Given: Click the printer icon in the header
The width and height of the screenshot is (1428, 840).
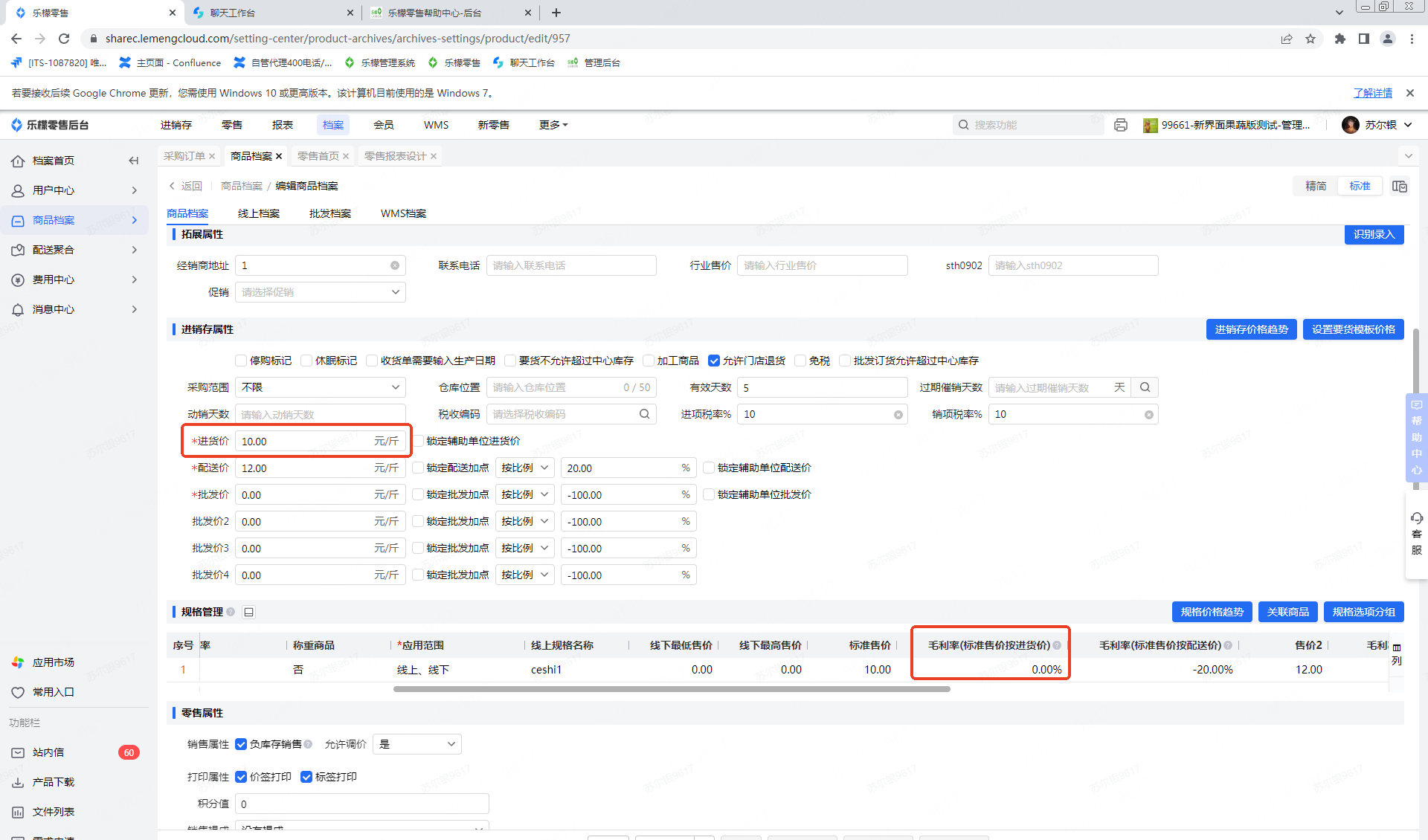Looking at the screenshot, I should coord(1121,125).
